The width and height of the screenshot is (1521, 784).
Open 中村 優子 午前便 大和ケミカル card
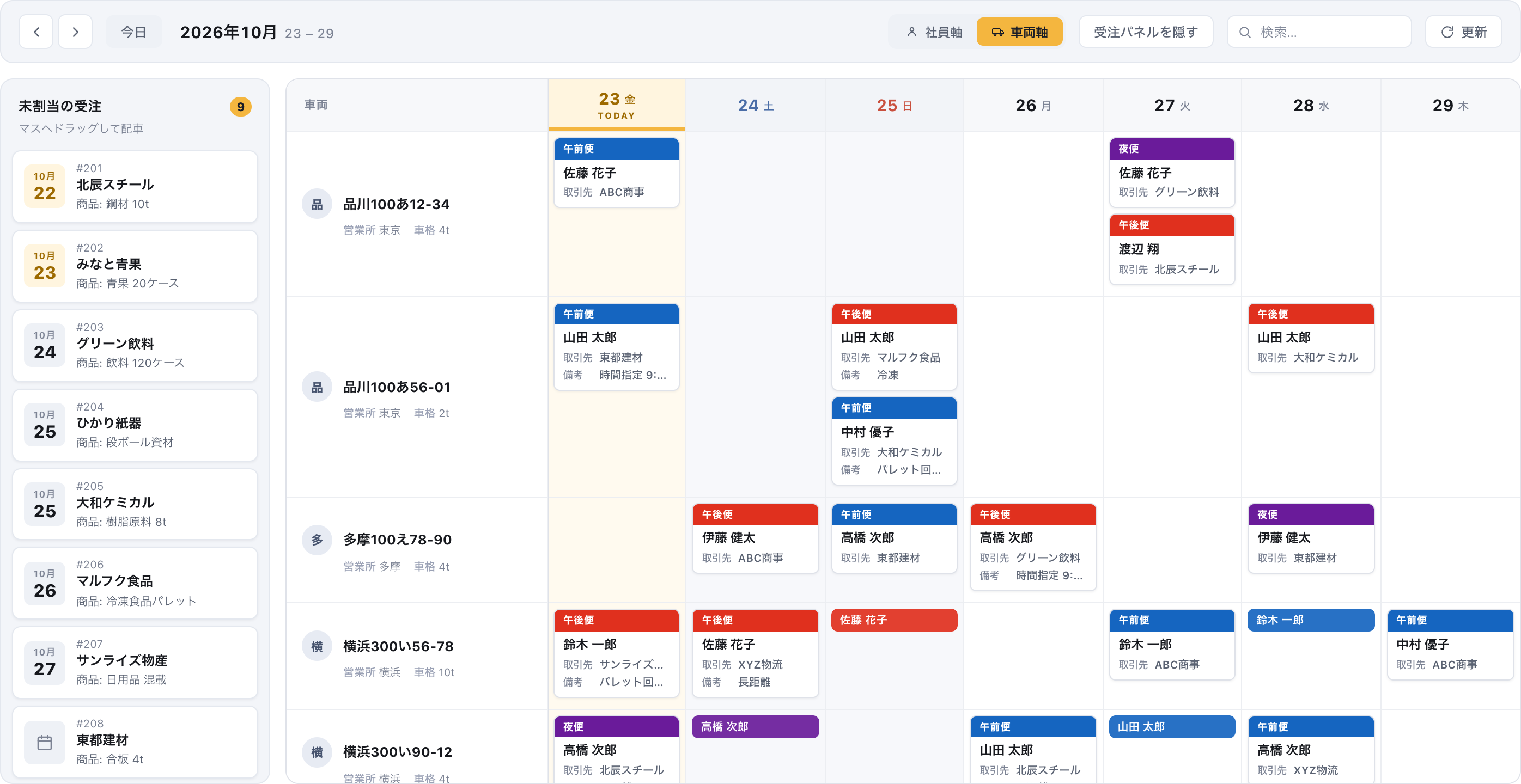click(x=894, y=440)
